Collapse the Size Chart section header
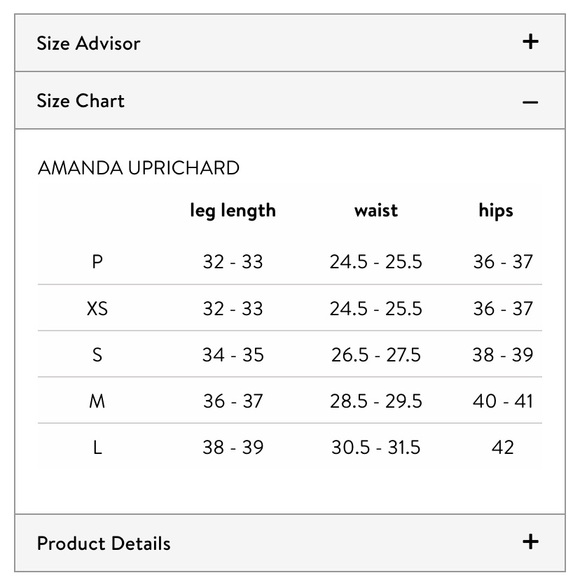Viewport: 580px width, 580px height. pyautogui.click(x=290, y=101)
